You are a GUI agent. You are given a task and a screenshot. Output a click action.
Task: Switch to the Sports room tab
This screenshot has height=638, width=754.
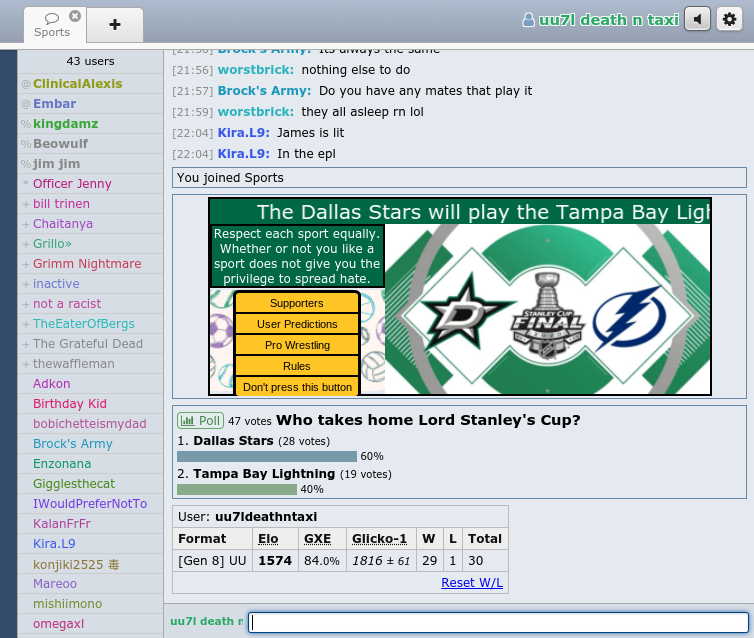(52, 25)
